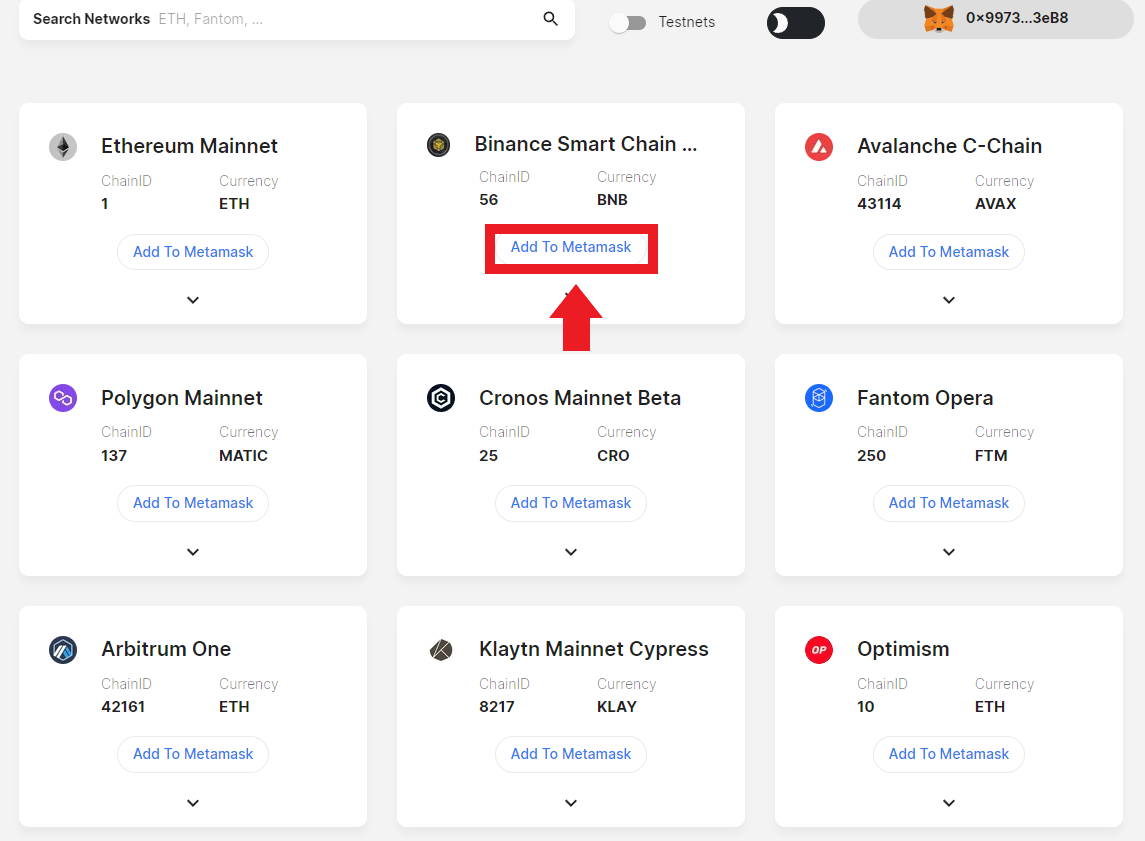The image size is (1145, 841).
Task: Click the Arbitrum One logo icon
Action: [63, 650]
